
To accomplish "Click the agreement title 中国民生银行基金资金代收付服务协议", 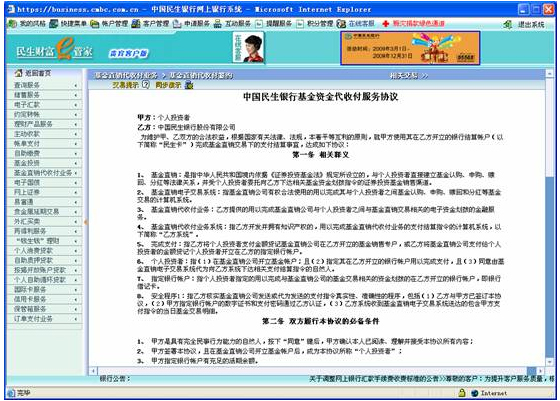I will coord(321,97).
